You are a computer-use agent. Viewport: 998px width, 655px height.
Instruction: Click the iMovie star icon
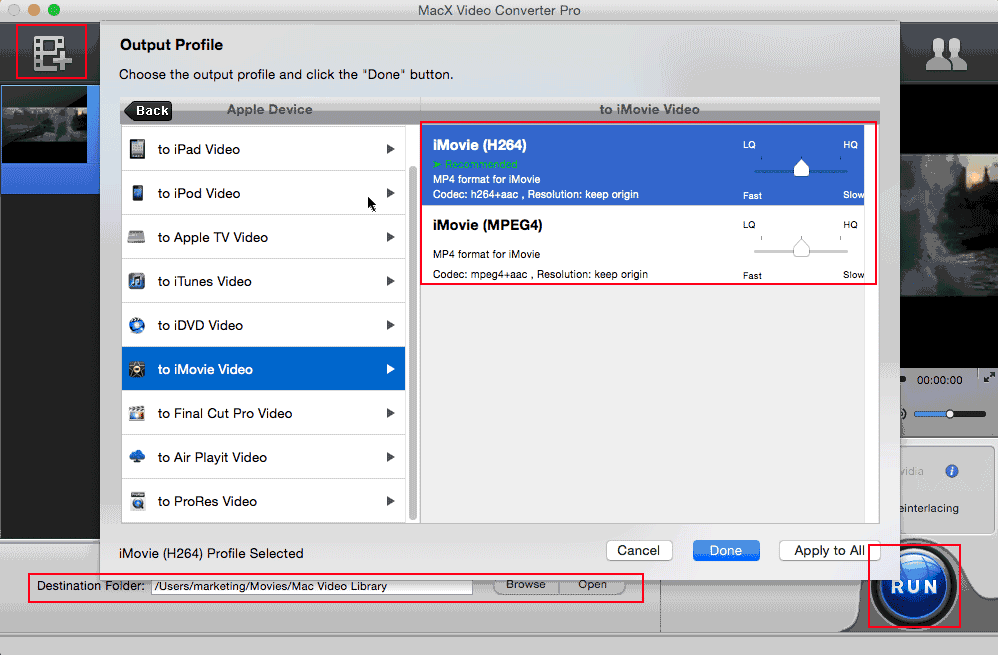137,369
